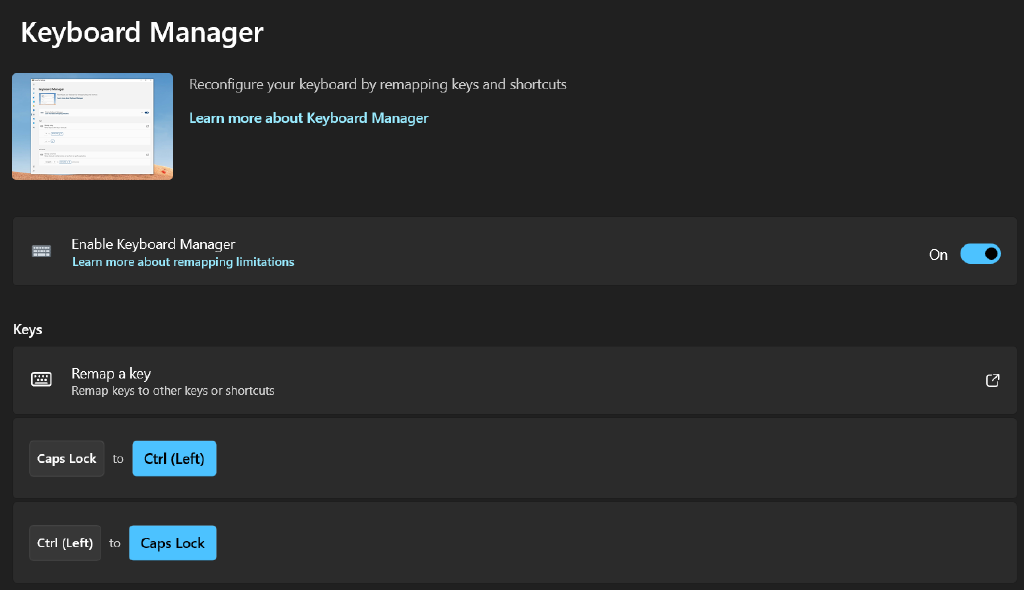The image size is (1024, 590).
Task: Click the Keys section label
Action: coord(27,329)
